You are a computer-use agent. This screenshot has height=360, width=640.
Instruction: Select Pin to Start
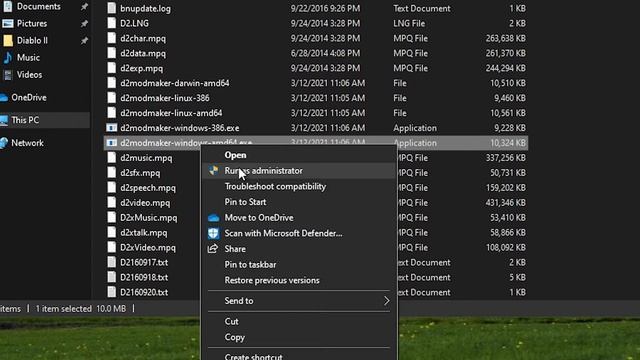point(245,202)
